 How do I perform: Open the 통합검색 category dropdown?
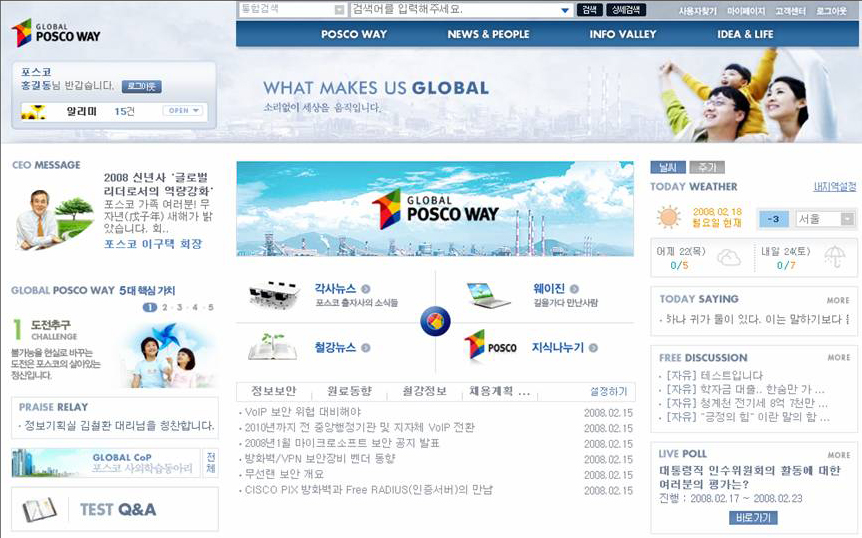pos(340,10)
